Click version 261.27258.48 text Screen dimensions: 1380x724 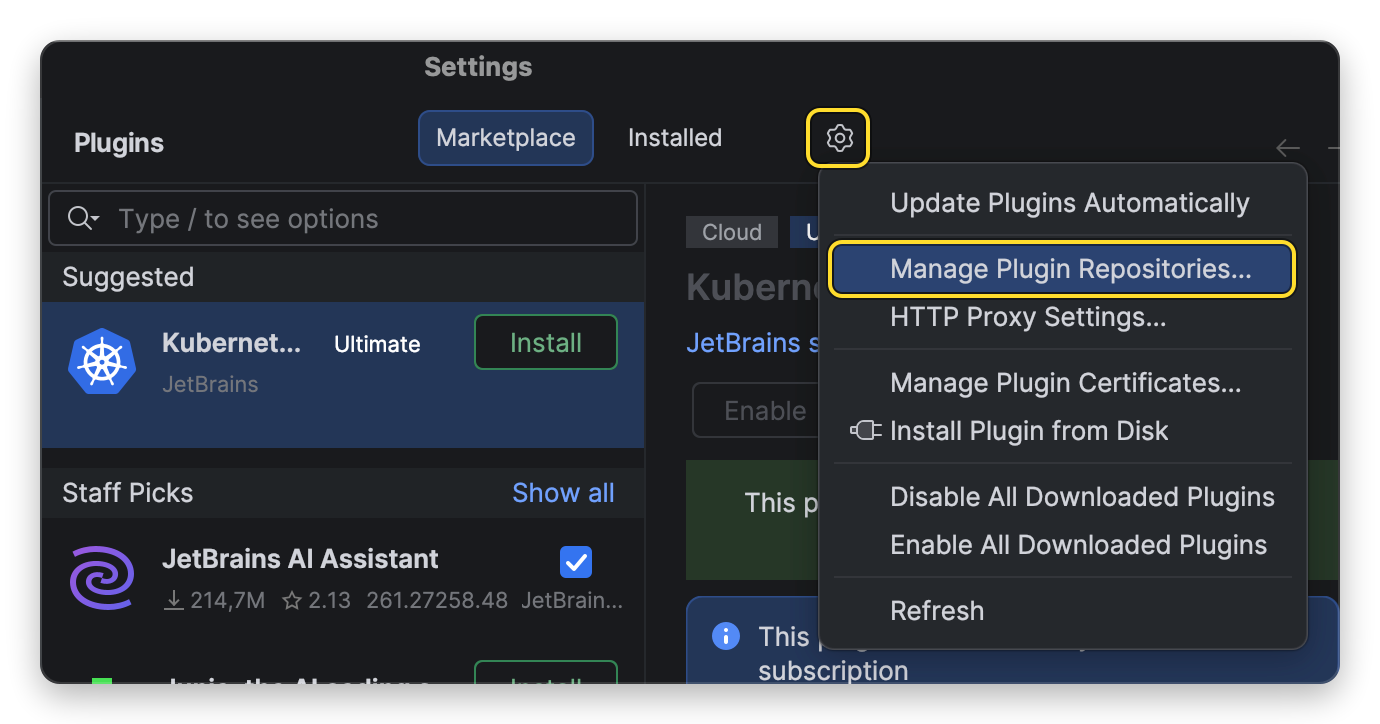(x=437, y=601)
